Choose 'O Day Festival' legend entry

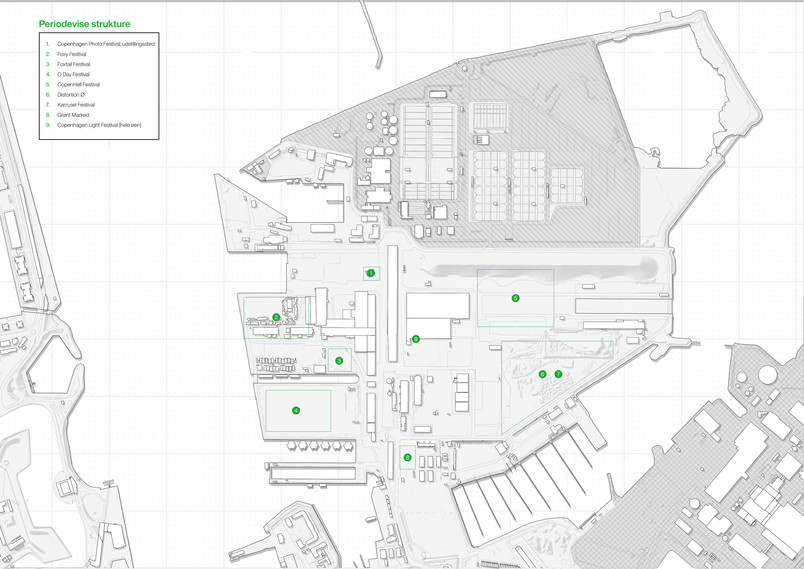73,74
